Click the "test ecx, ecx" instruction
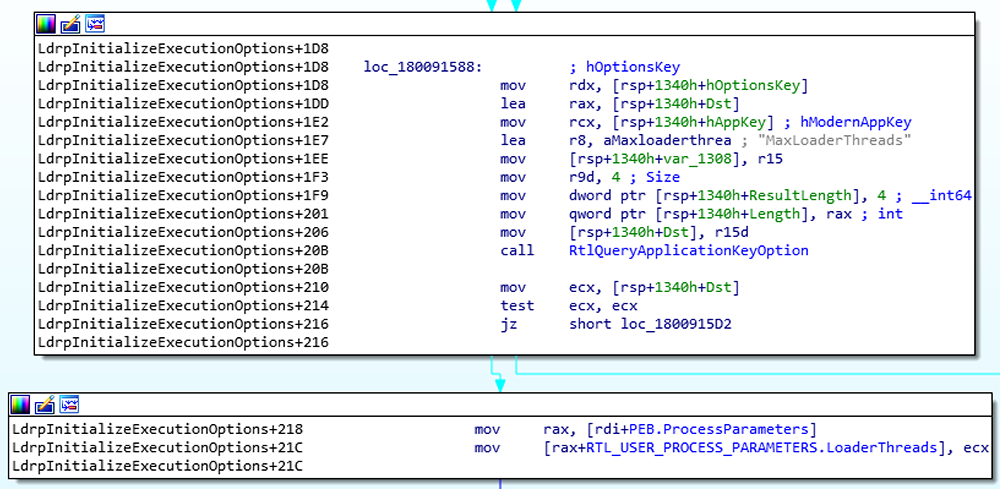Image resolution: width=1000 pixels, height=489 pixels. pyautogui.click(x=569, y=306)
